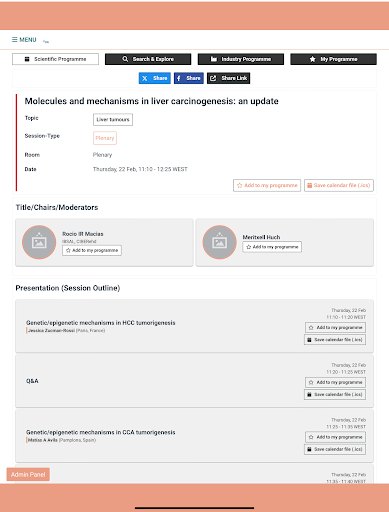This screenshot has height=512, width=389.
Task: Open the Industry Programme tab
Action: (241, 59)
